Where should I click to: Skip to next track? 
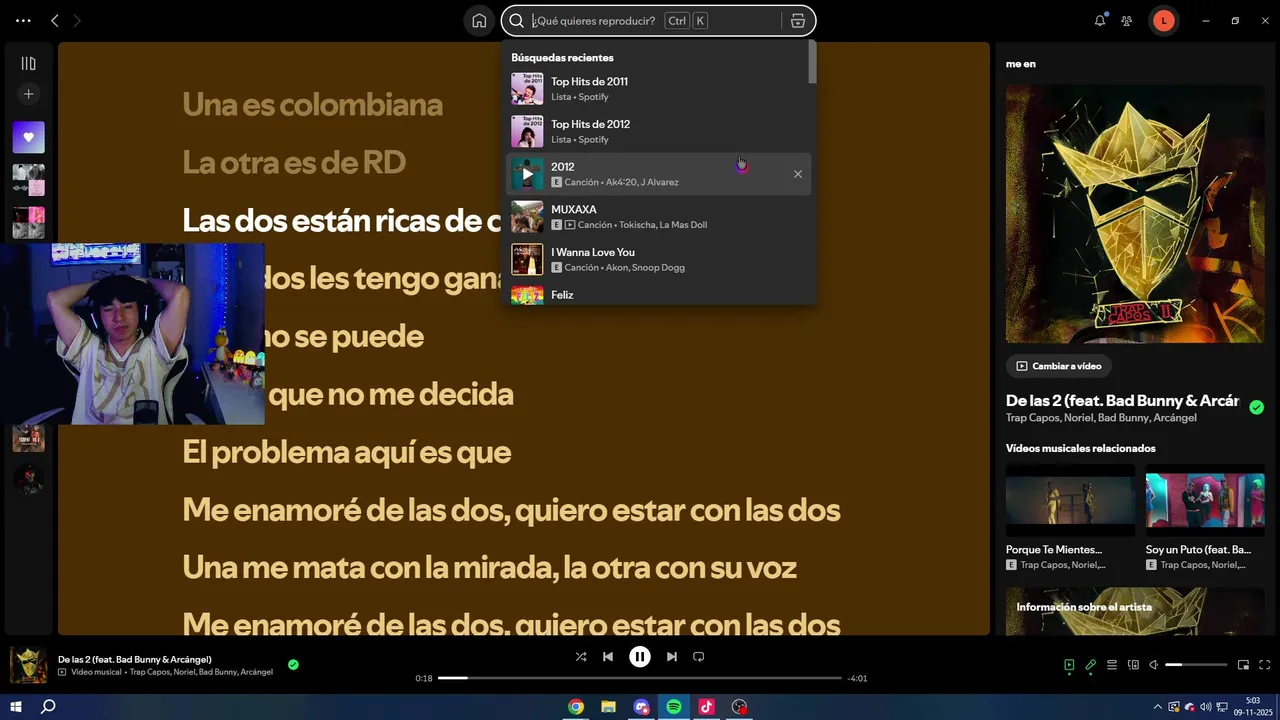tap(672, 657)
